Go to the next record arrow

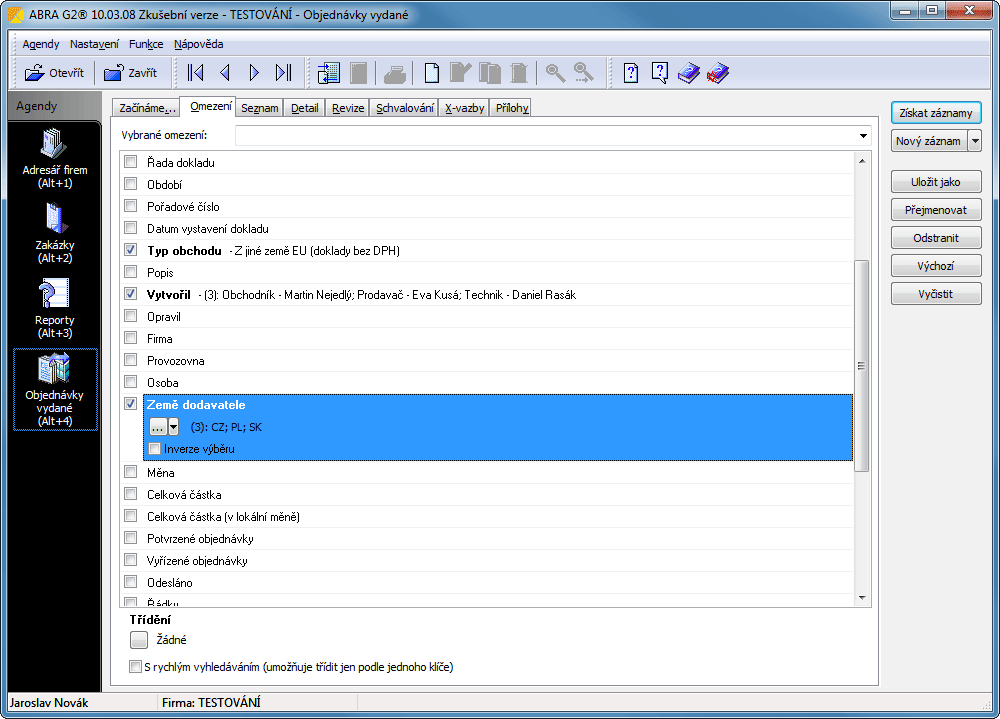[254, 72]
